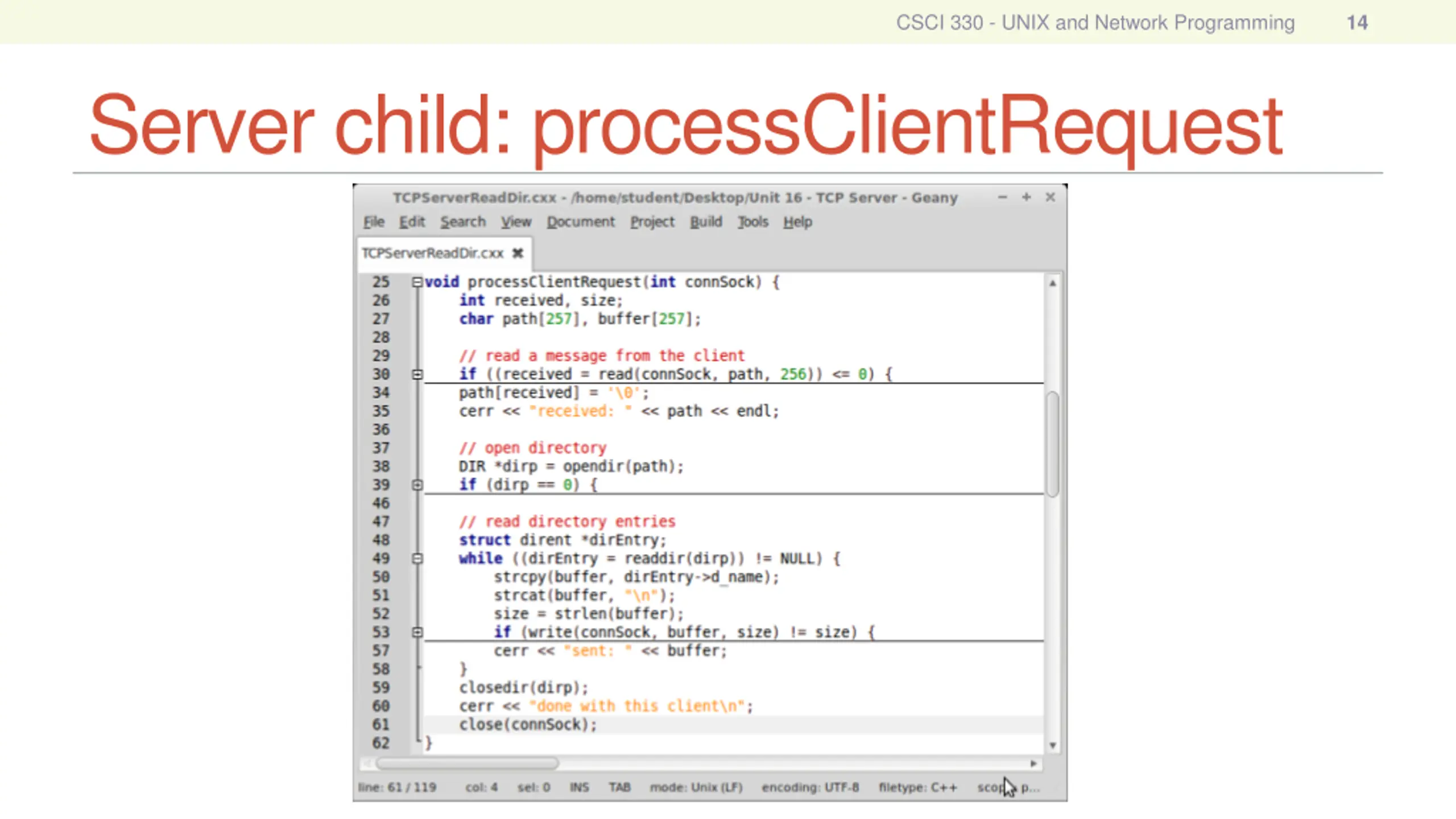
Task: Open the Edit menu
Action: tap(412, 222)
